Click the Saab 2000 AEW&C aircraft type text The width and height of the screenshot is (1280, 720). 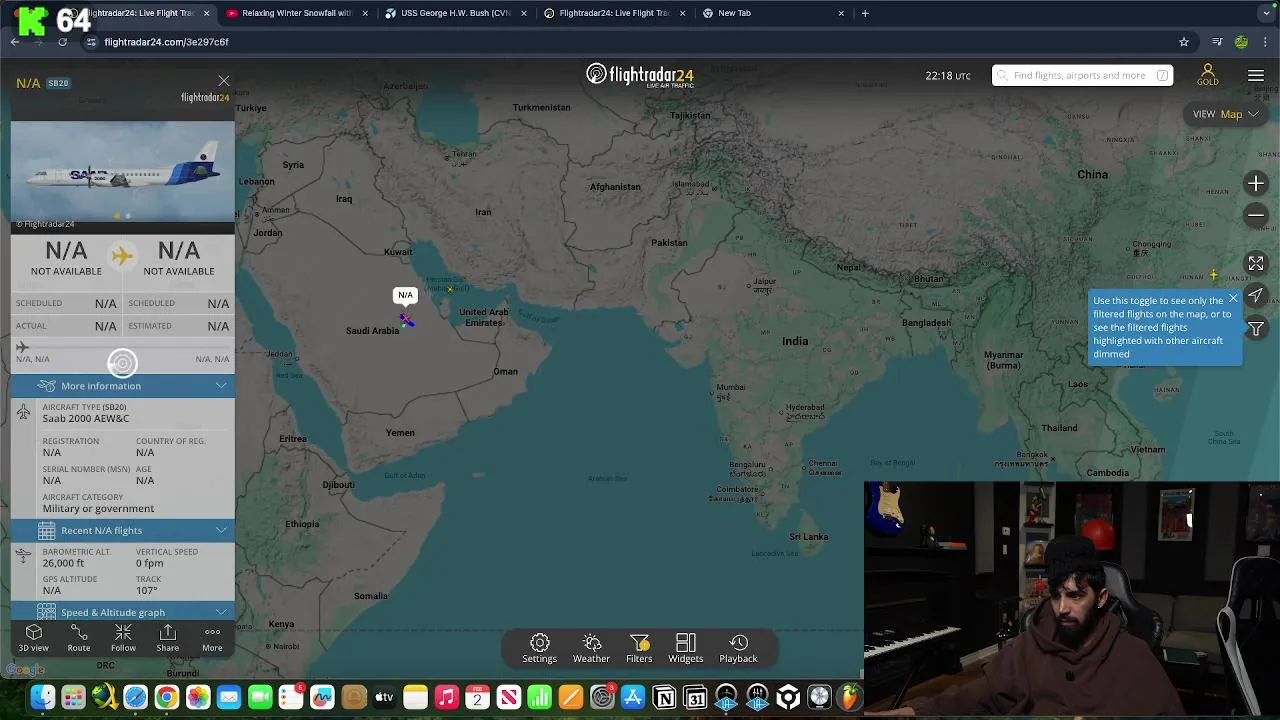click(86, 419)
